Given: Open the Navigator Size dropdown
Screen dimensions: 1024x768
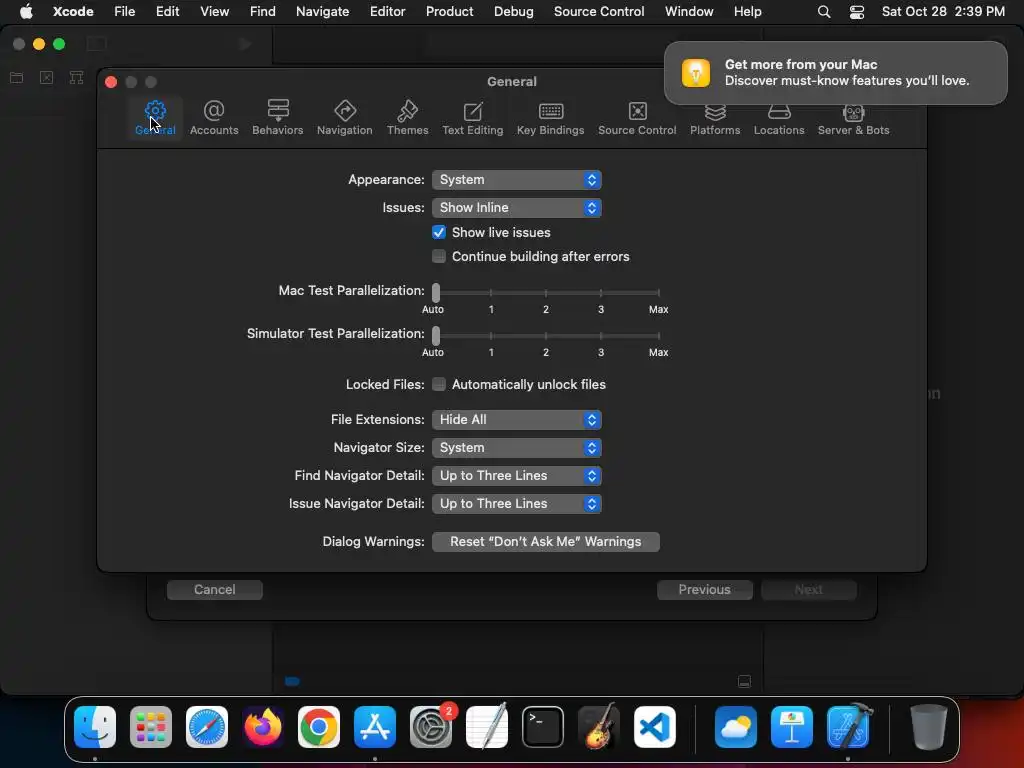Looking at the screenshot, I should coord(517,448).
